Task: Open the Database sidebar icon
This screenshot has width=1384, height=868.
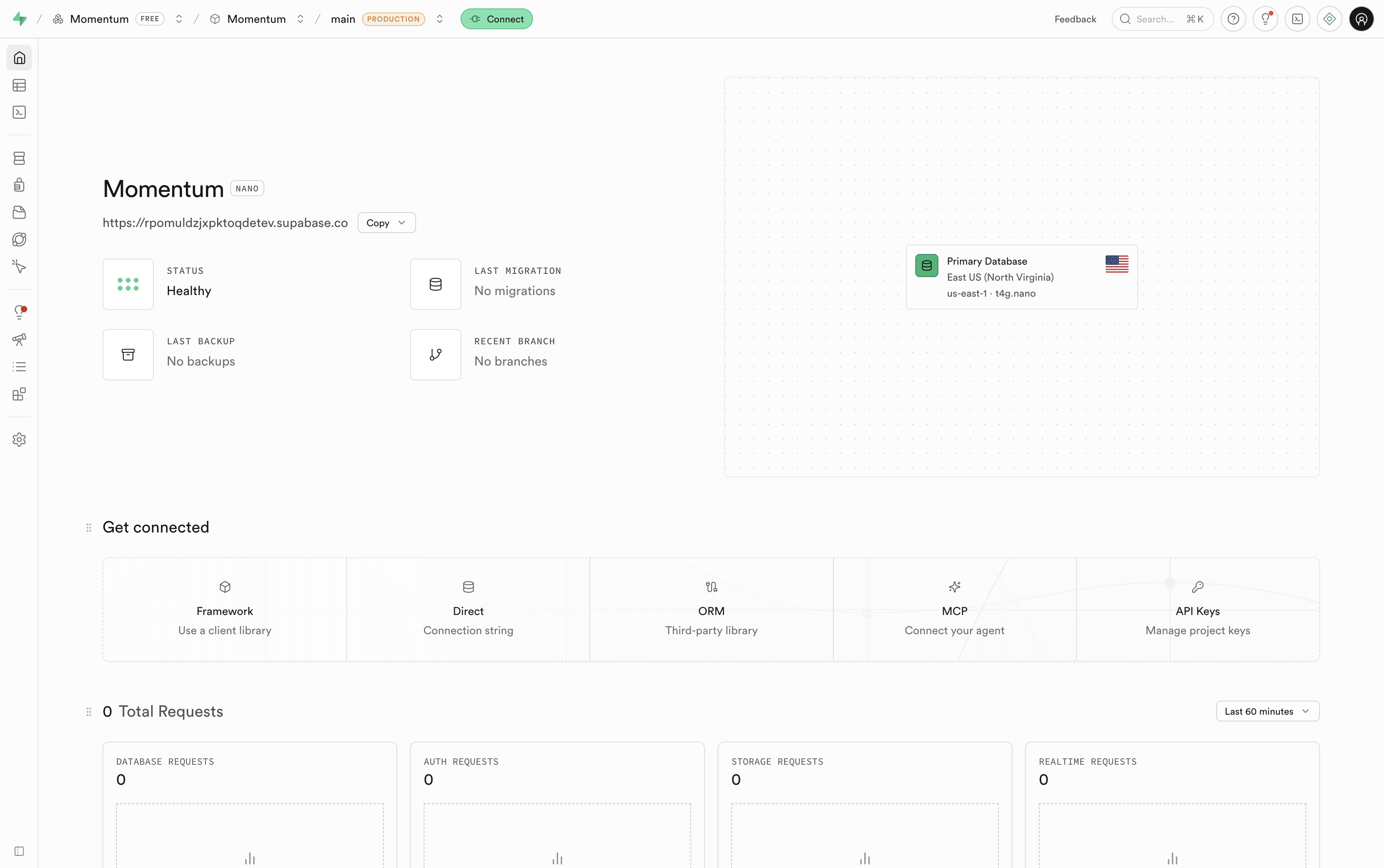Action: coord(20,158)
